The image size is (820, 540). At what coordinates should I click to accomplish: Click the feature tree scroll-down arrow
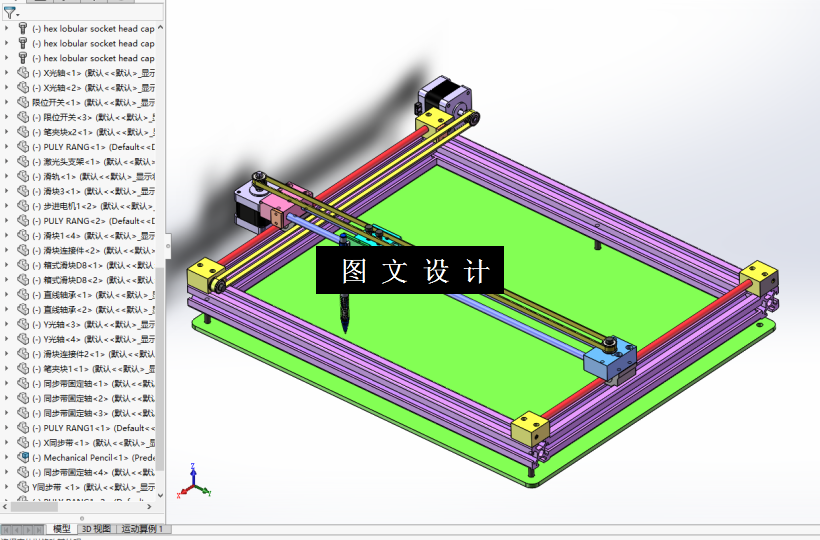point(160,495)
